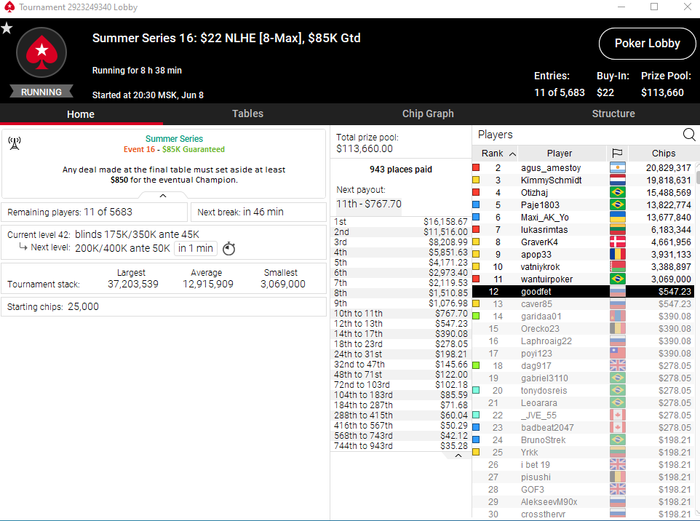Collapse the tournament info panel chevron
700x521 pixels.
pyautogui.click(x=163, y=196)
